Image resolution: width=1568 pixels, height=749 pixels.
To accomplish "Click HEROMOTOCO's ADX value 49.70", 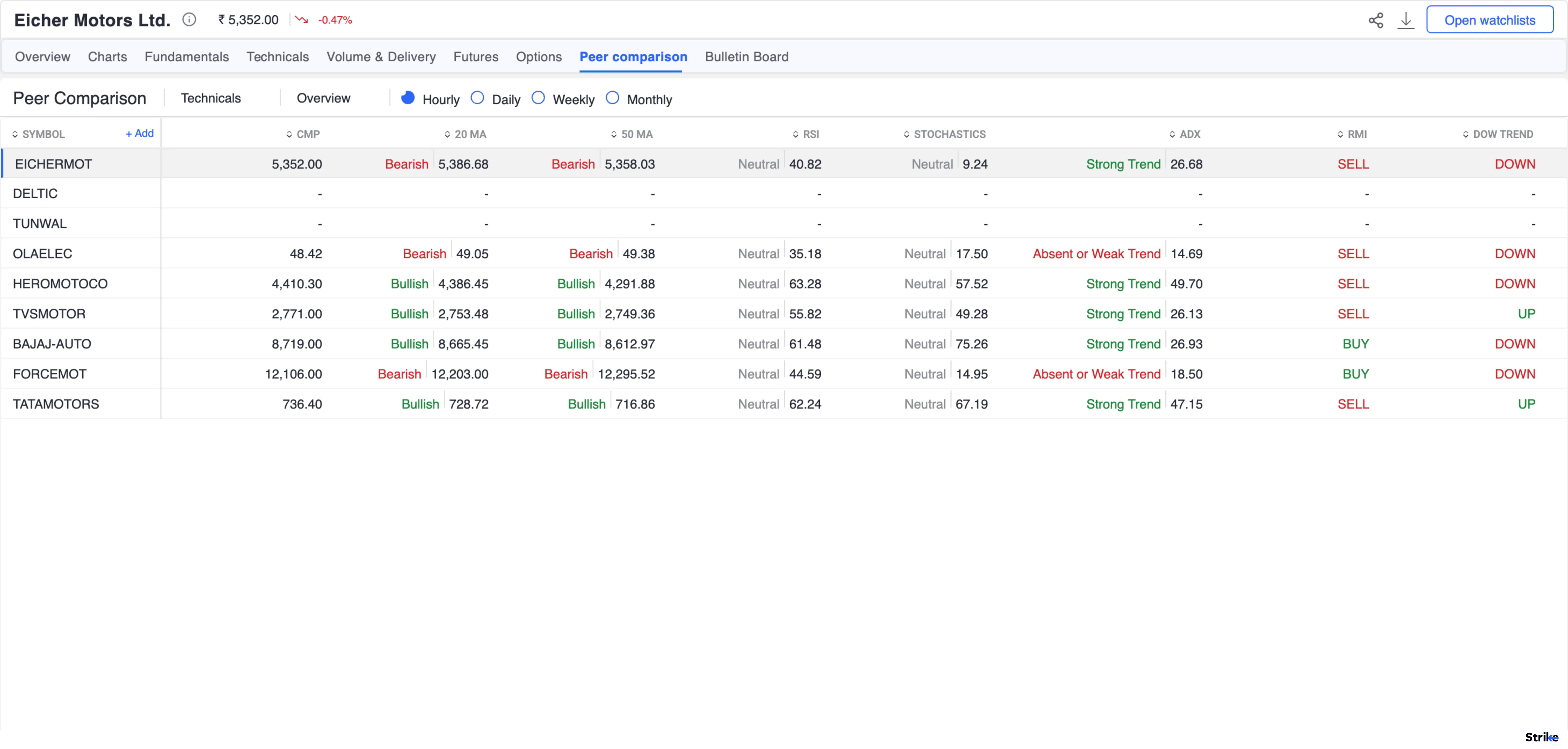I will pyautogui.click(x=1186, y=283).
